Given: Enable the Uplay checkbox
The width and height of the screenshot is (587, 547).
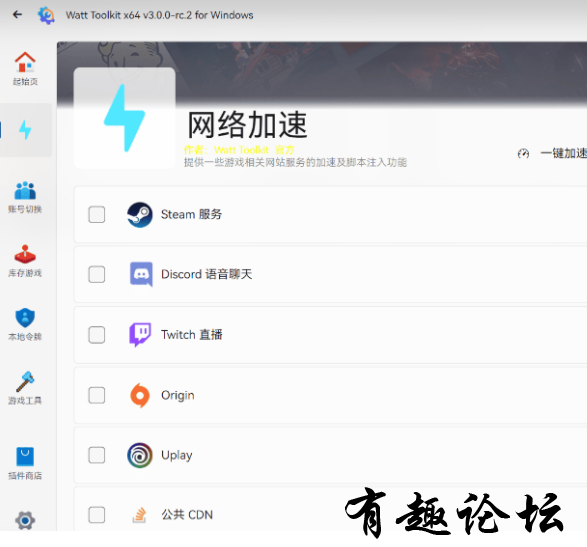Looking at the screenshot, I should (97, 455).
